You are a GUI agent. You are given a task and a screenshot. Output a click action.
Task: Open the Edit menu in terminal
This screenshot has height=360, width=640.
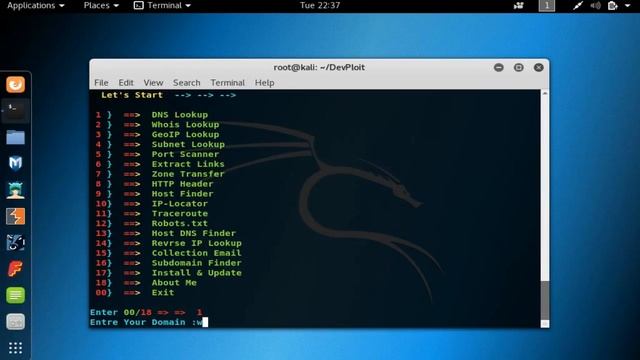pyautogui.click(x=126, y=83)
